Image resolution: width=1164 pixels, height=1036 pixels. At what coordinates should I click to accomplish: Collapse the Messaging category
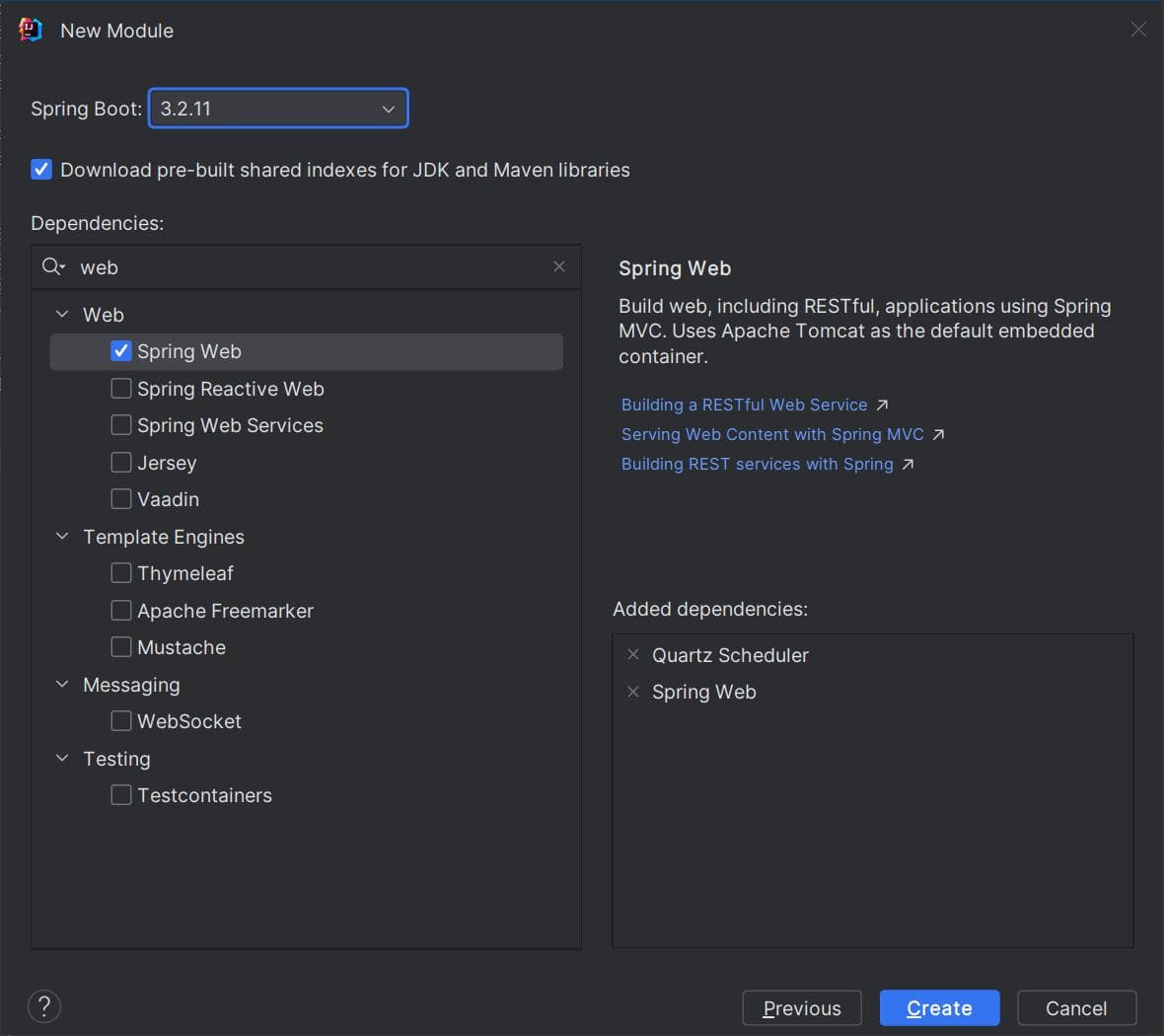click(62, 685)
